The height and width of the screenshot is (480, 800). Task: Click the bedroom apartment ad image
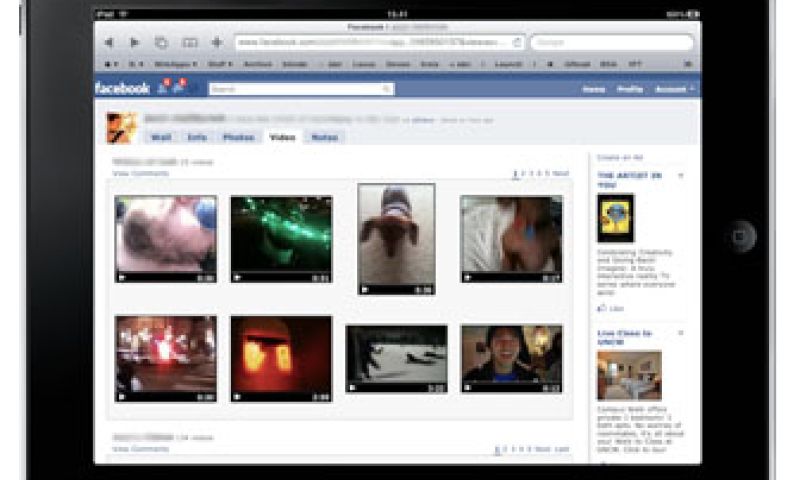coord(630,375)
